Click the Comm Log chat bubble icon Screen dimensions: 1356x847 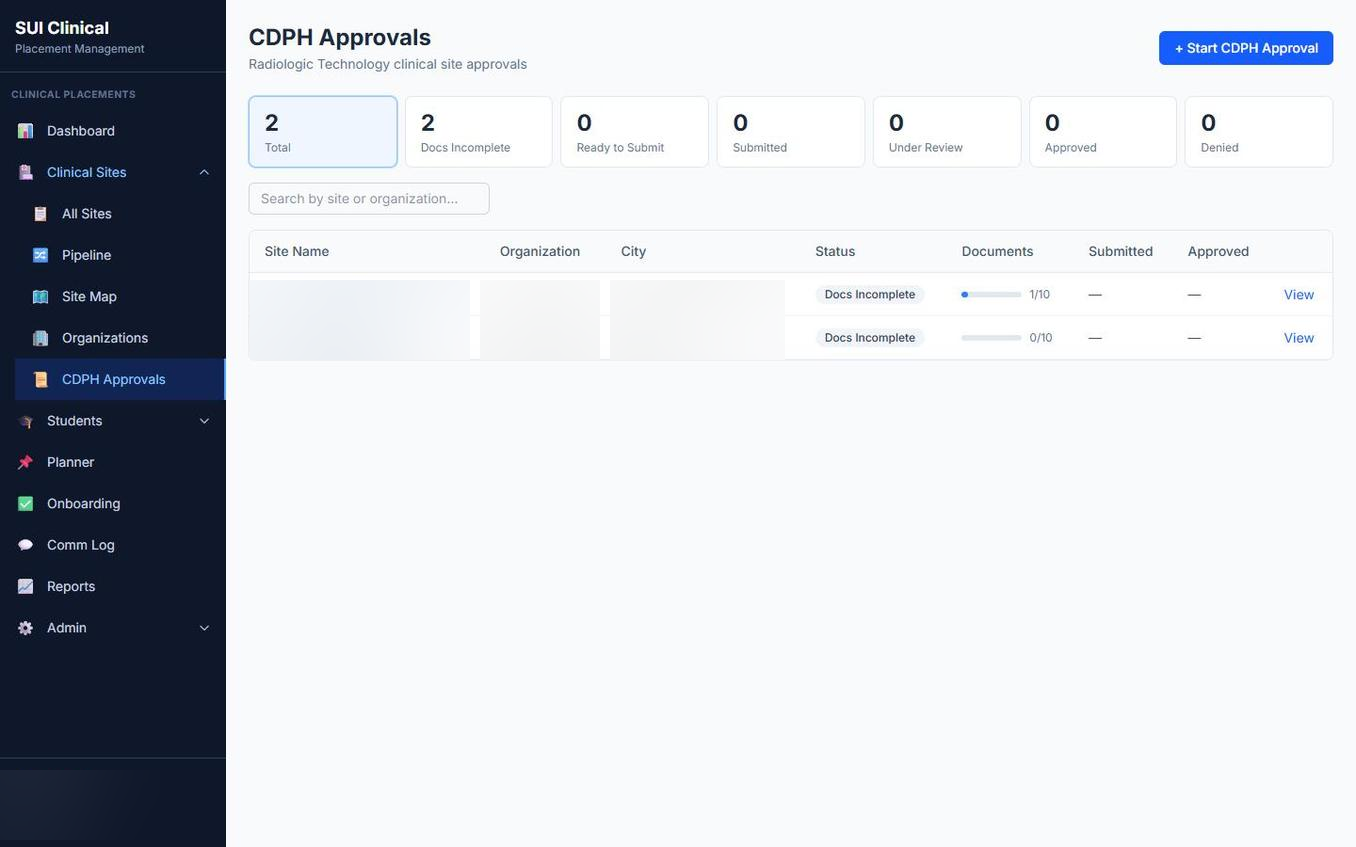(x=23, y=545)
